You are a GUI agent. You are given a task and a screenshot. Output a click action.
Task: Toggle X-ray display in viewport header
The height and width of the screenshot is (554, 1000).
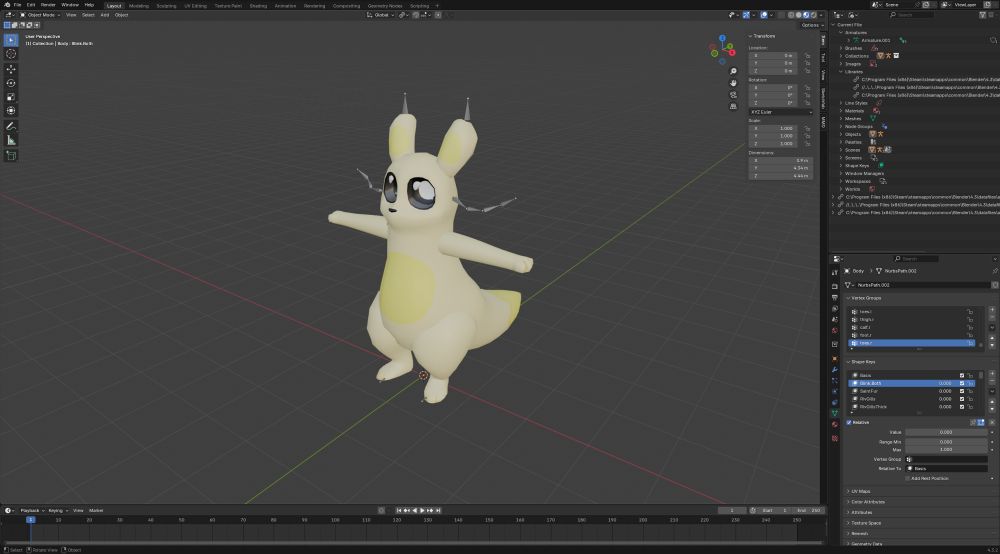pyautogui.click(x=779, y=15)
